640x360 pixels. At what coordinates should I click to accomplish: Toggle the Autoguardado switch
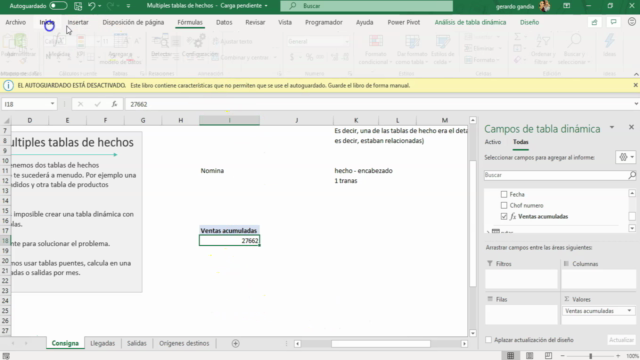point(58,6)
